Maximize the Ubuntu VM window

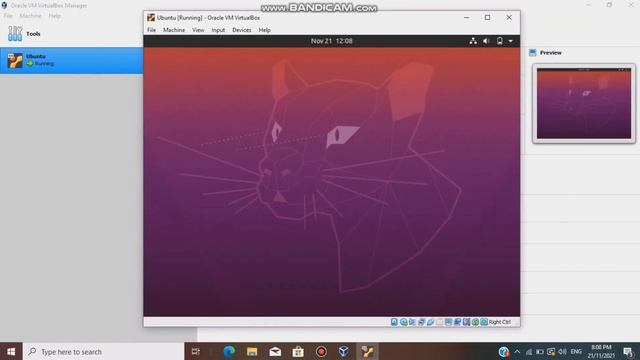click(x=487, y=18)
